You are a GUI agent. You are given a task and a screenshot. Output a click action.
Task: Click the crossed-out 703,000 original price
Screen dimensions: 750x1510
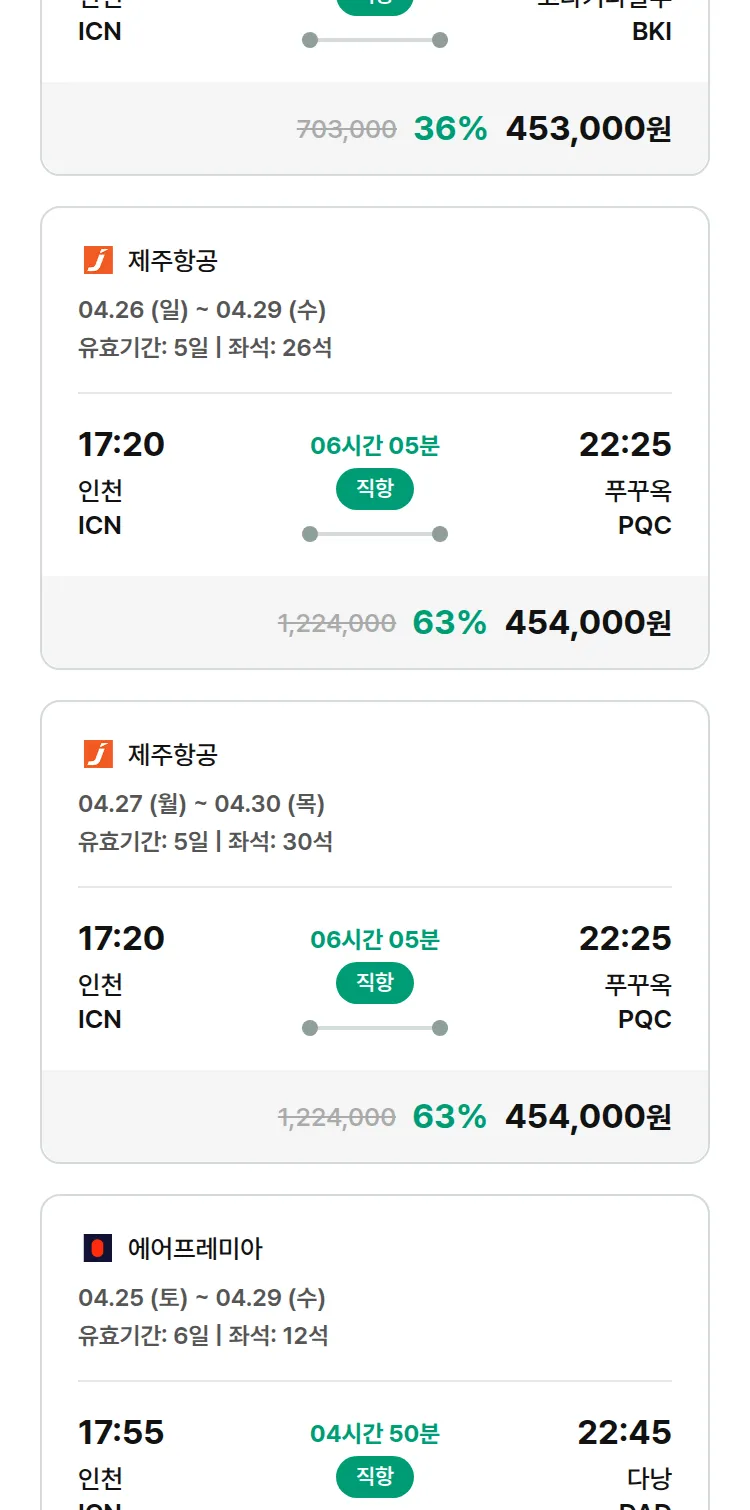coord(346,130)
